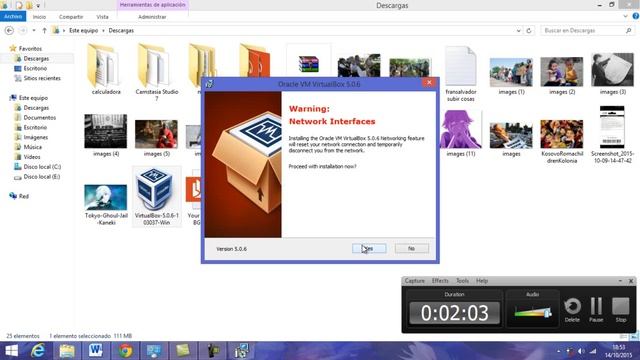Switch to VirtualBox installer taskbar icon

[x=241, y=351]
